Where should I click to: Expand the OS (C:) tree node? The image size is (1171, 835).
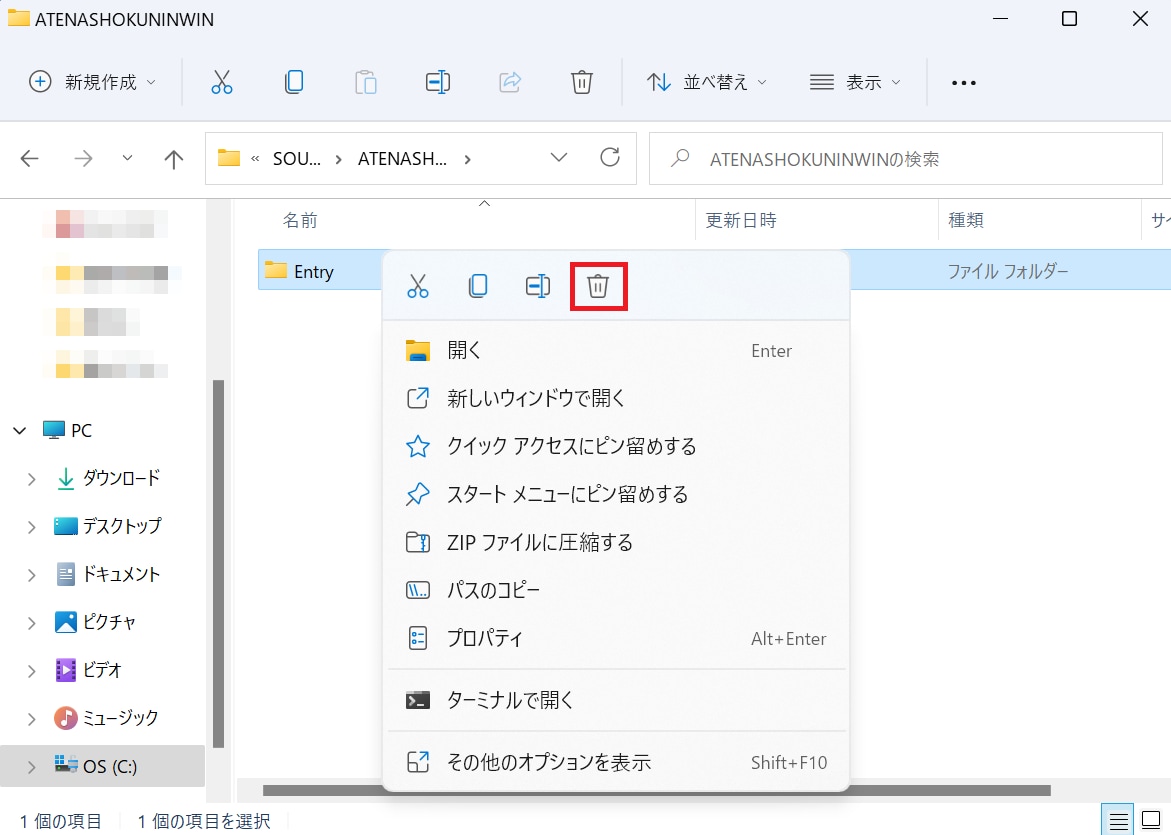coord(31,767)
